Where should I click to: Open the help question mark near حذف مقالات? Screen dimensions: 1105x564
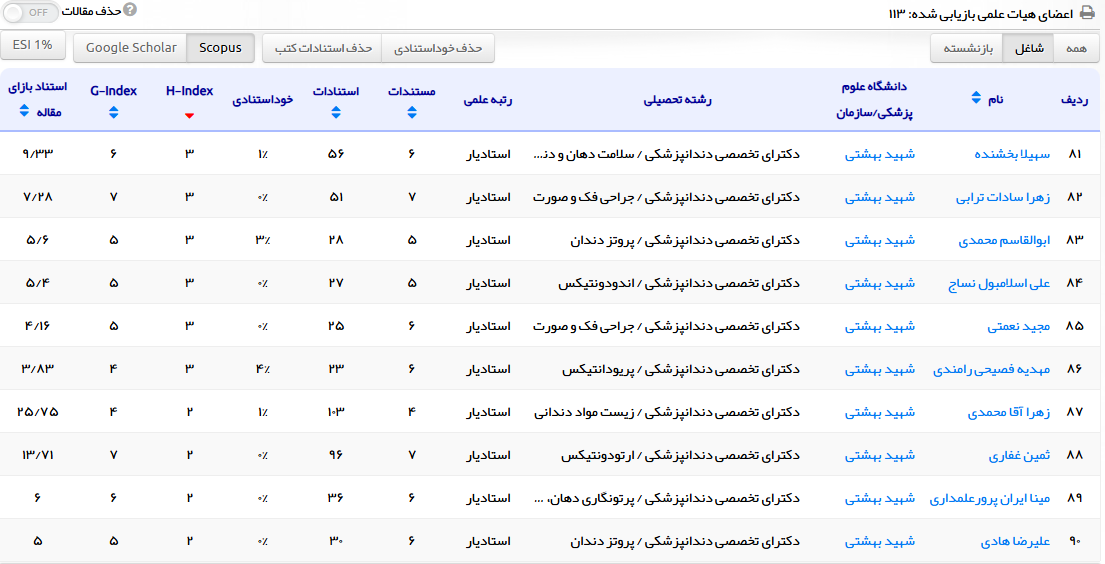click(130, 10)
